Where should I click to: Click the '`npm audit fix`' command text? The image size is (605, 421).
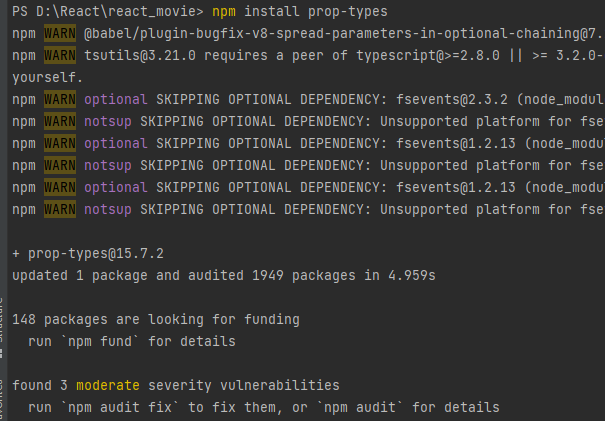(x=120, y=407)
